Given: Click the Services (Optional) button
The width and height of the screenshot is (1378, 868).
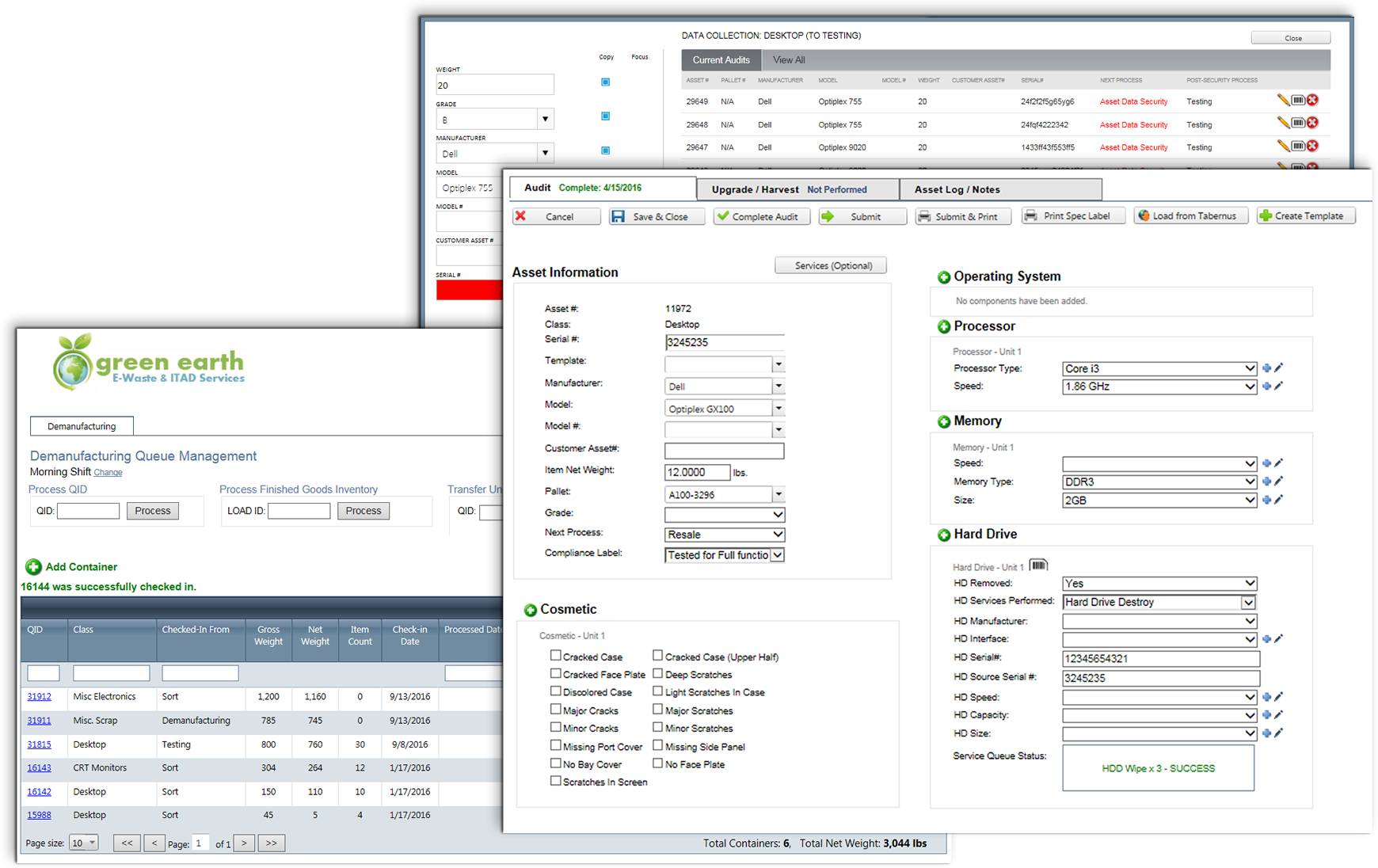Looking at the screenshot, I should [x=830, y=265].
